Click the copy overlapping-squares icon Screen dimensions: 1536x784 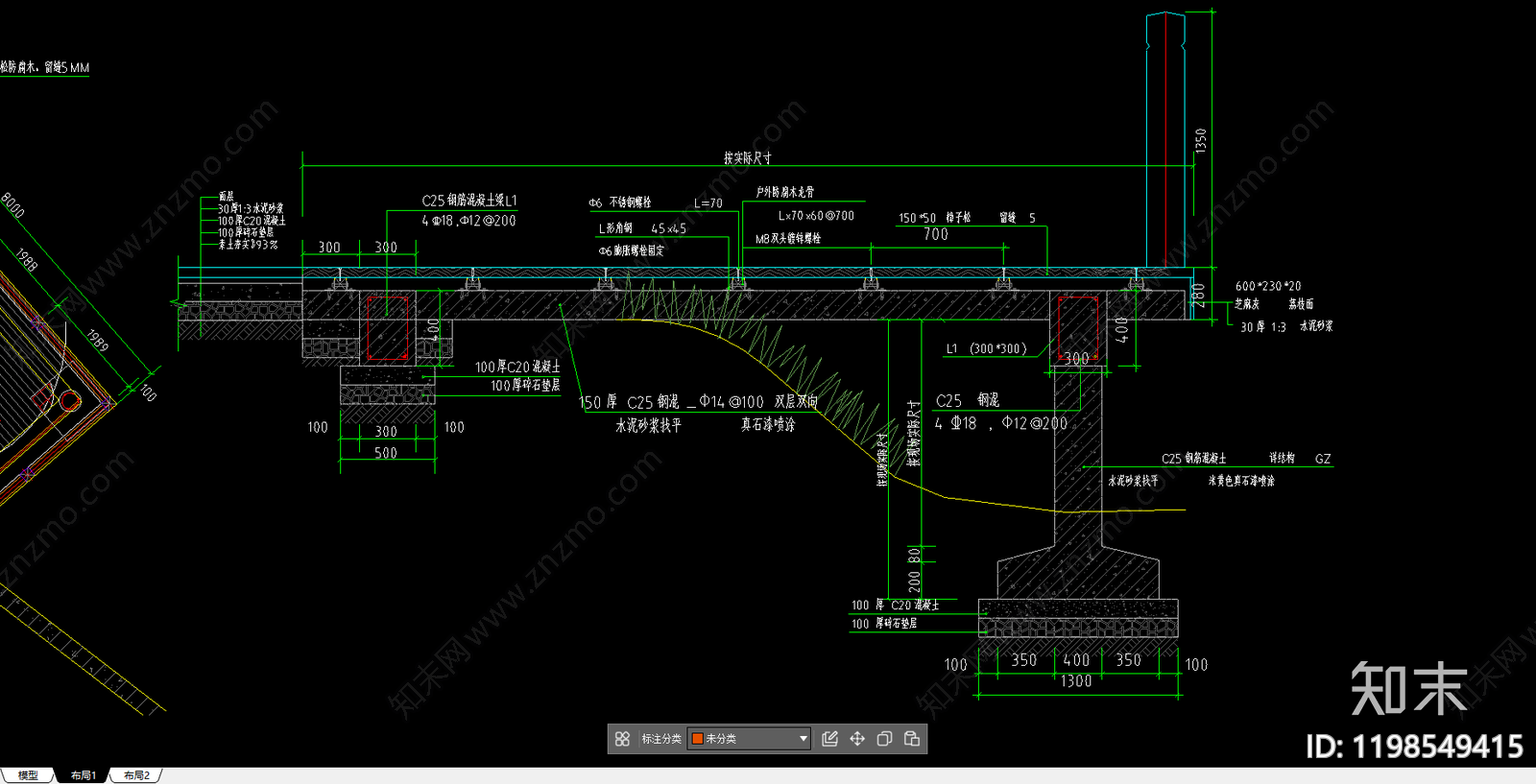point(884,739)
